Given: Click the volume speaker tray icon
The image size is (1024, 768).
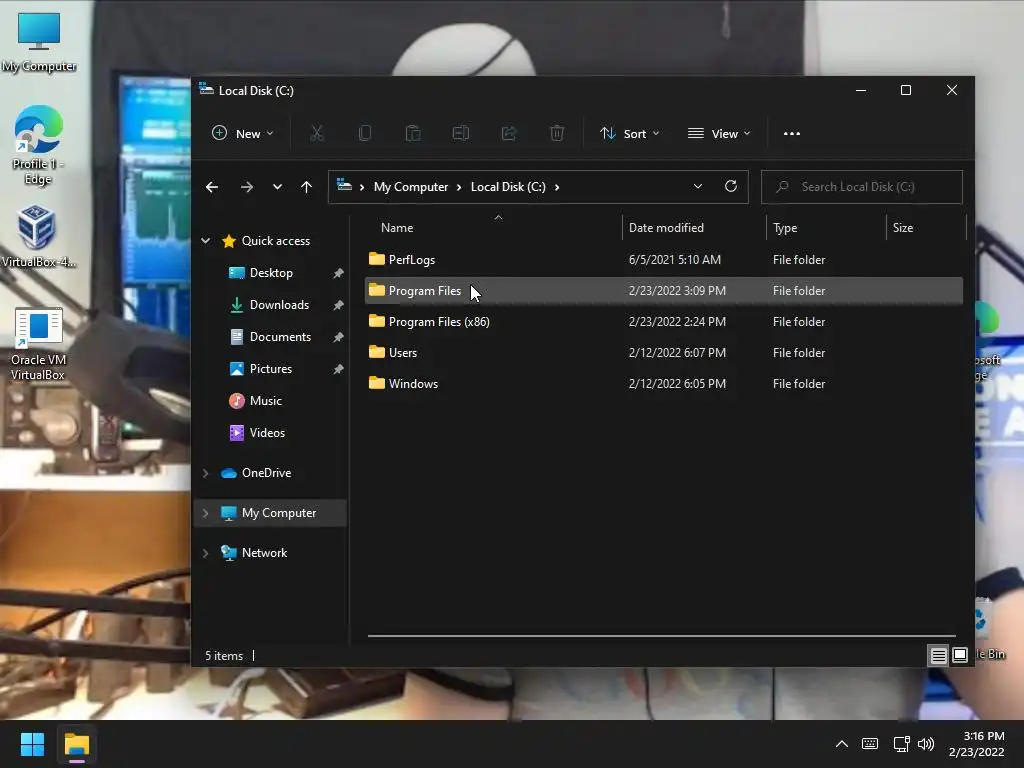Looking at the screenshot, I should tap(926, 744).
